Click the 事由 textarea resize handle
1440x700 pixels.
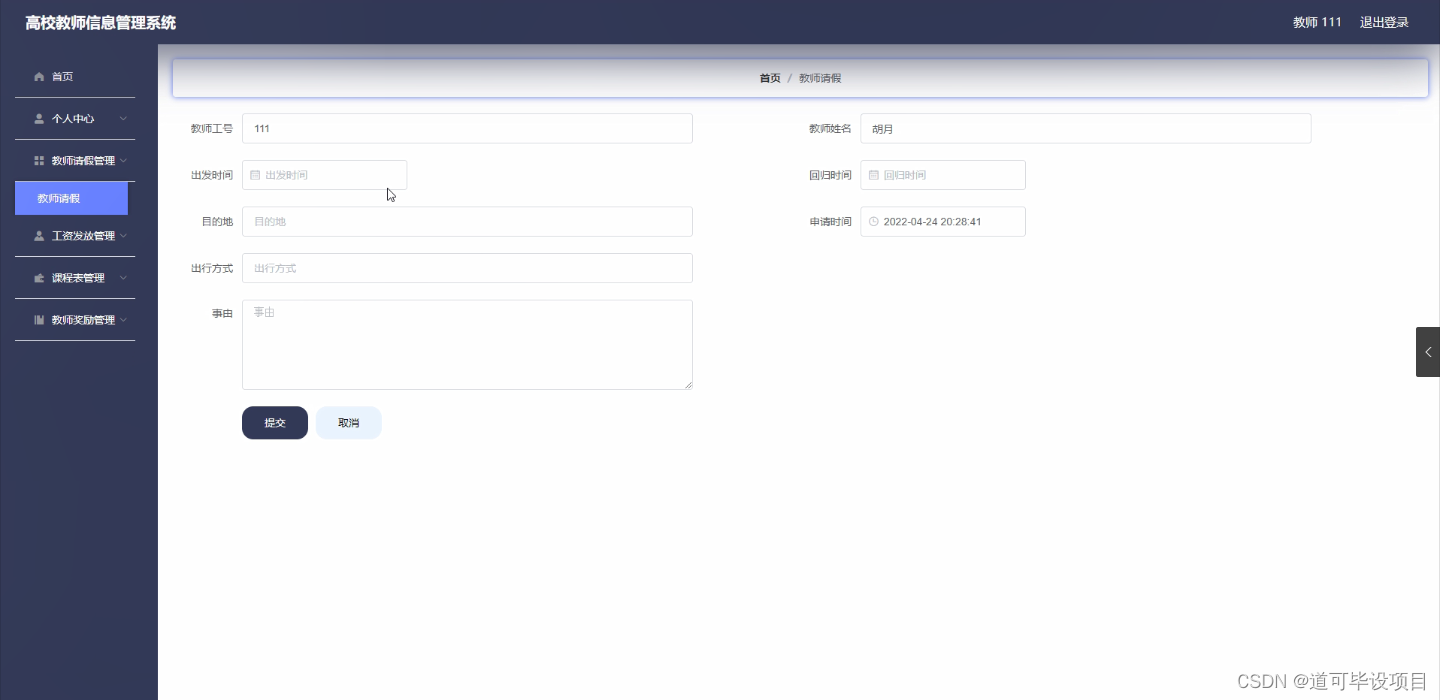click(x=687, y=384)
